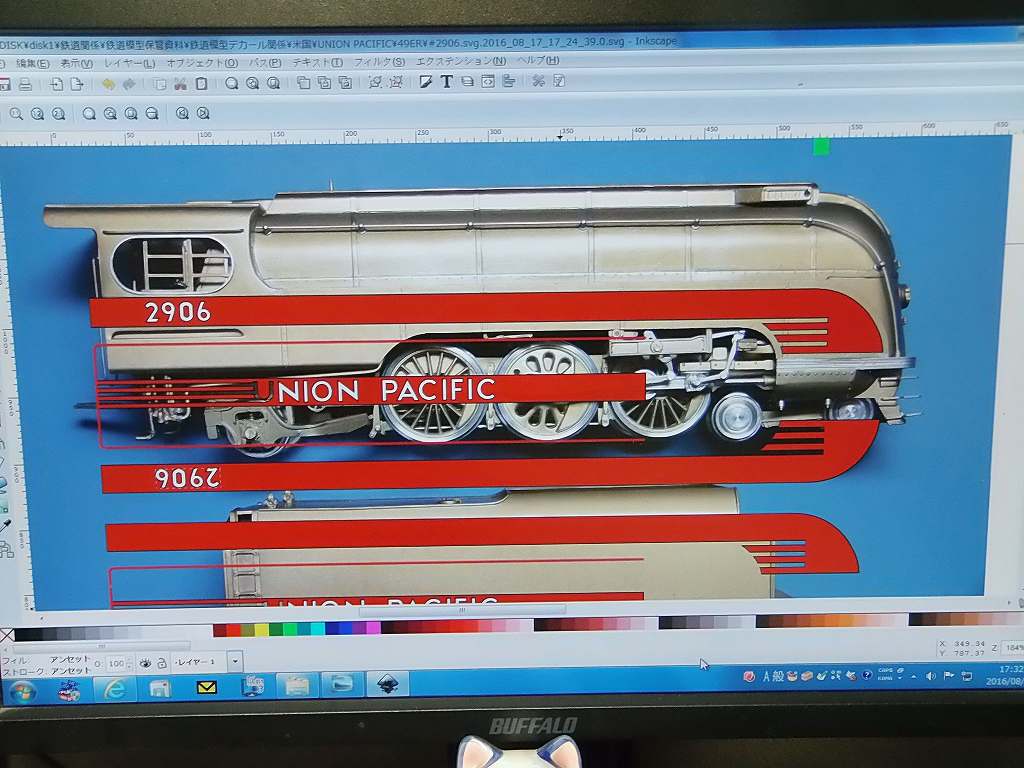Open the 表示(V) menu
Viewport: 1024px width, 768px height.
76,63
